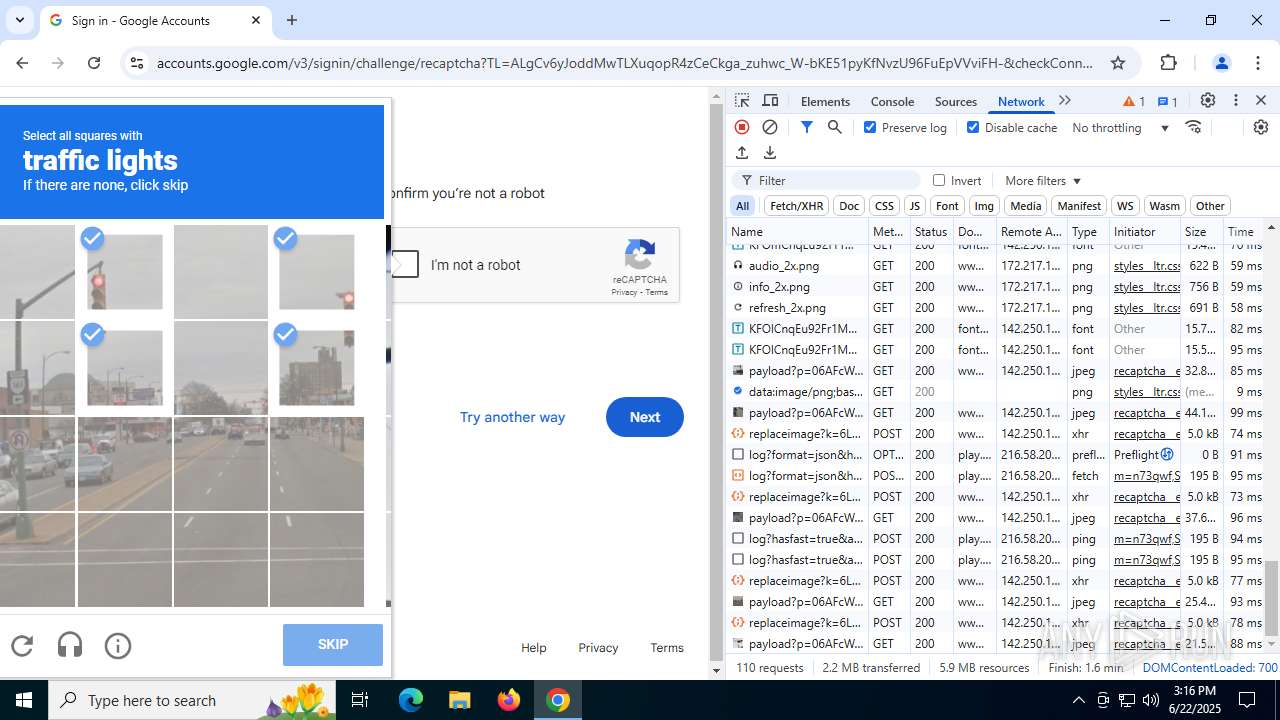Toggle the network filter funnel icon
The image size is (1280, 720).
(807, 127)
